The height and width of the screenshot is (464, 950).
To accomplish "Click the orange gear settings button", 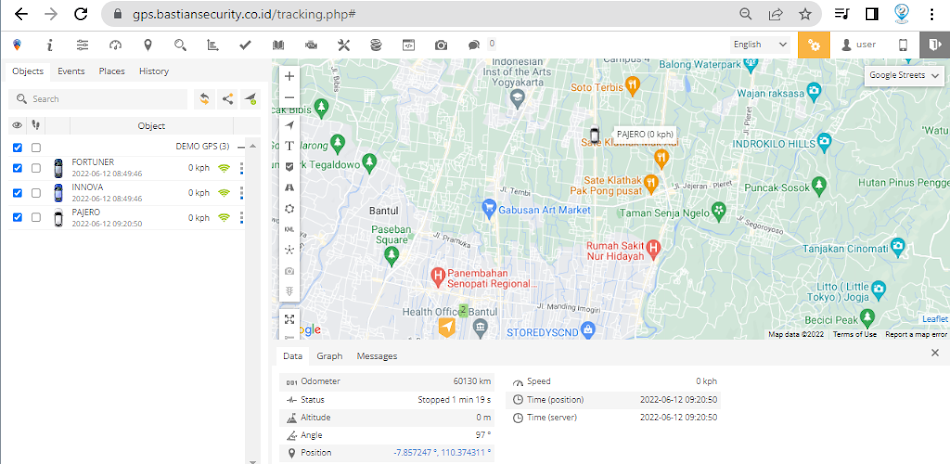I will click(814, 45).
